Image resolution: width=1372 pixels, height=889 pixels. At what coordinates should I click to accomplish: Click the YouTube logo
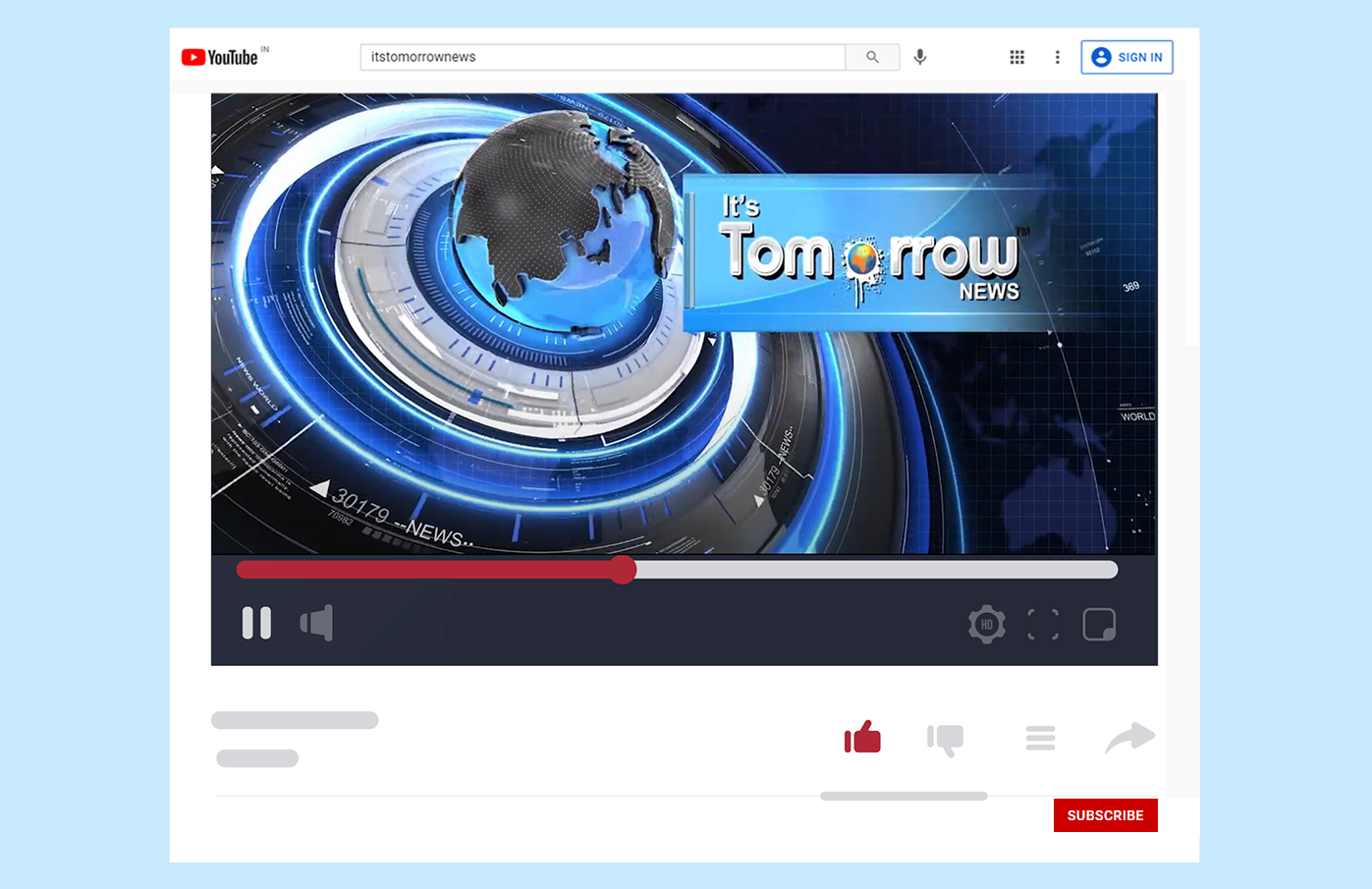pos(220,57)
